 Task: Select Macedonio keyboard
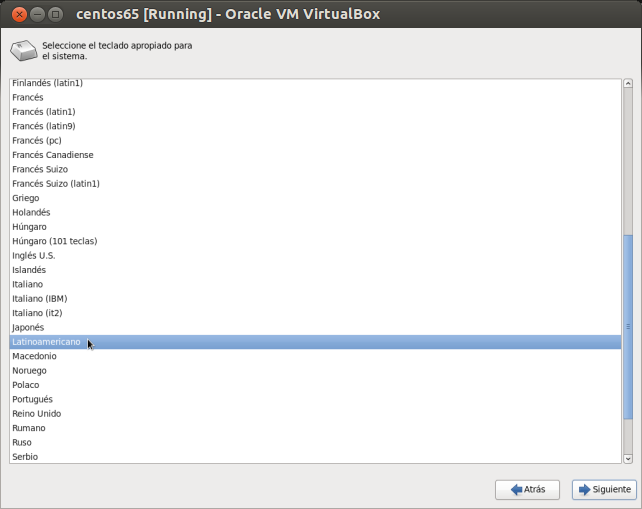[x=315, y=356]
